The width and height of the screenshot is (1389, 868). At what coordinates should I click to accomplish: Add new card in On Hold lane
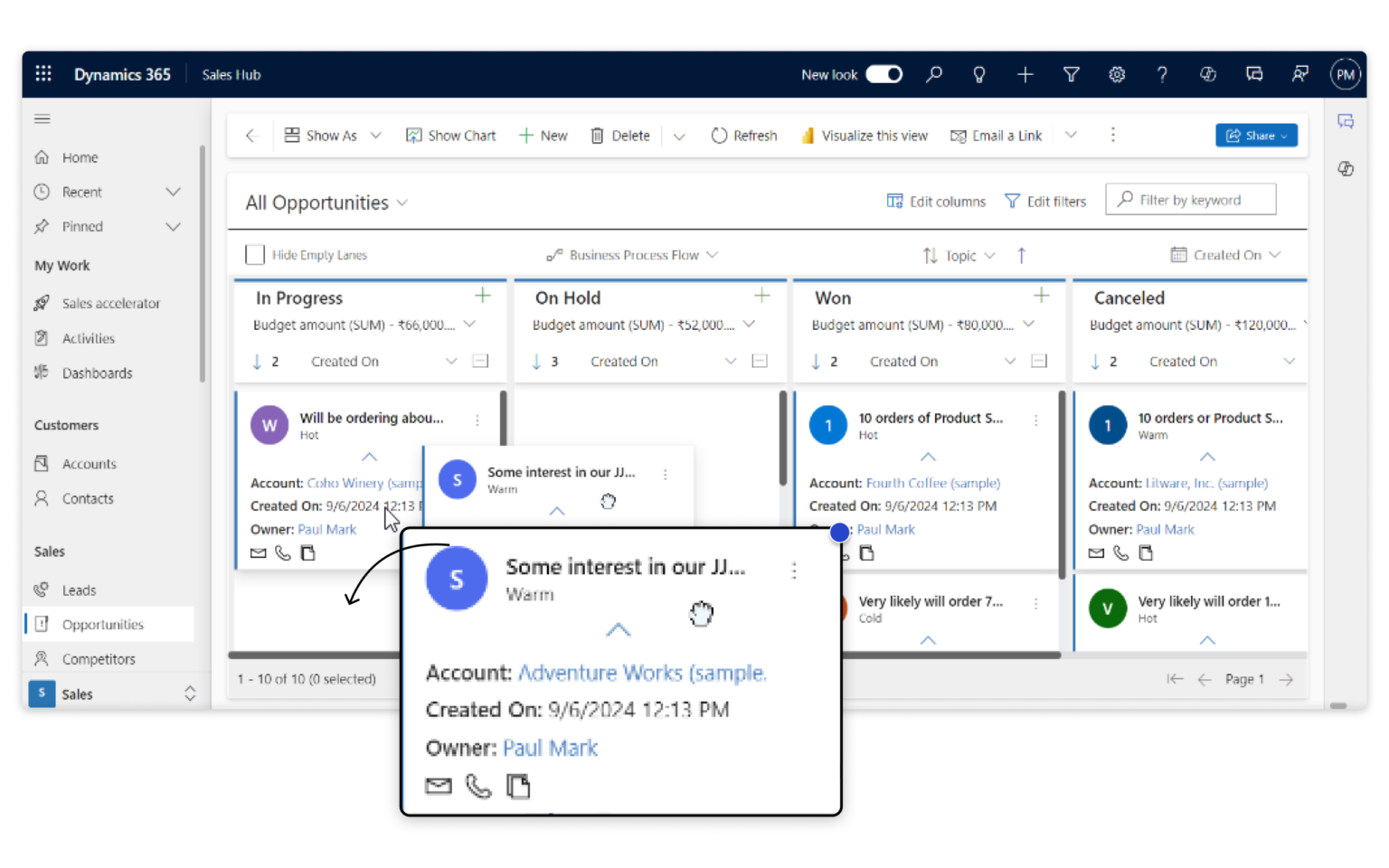(x=762, y=296)
